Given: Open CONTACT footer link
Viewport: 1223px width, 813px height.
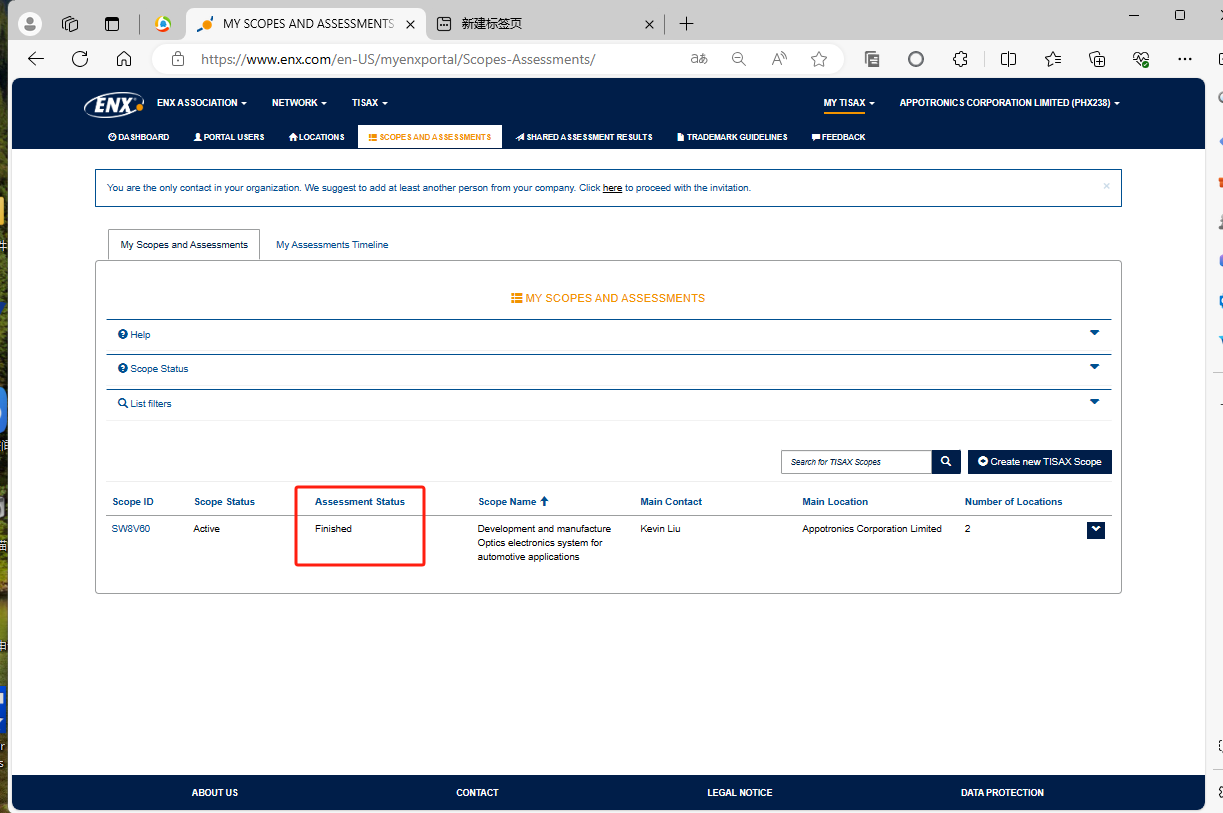Looking at the screenshot, I should 477,793.
